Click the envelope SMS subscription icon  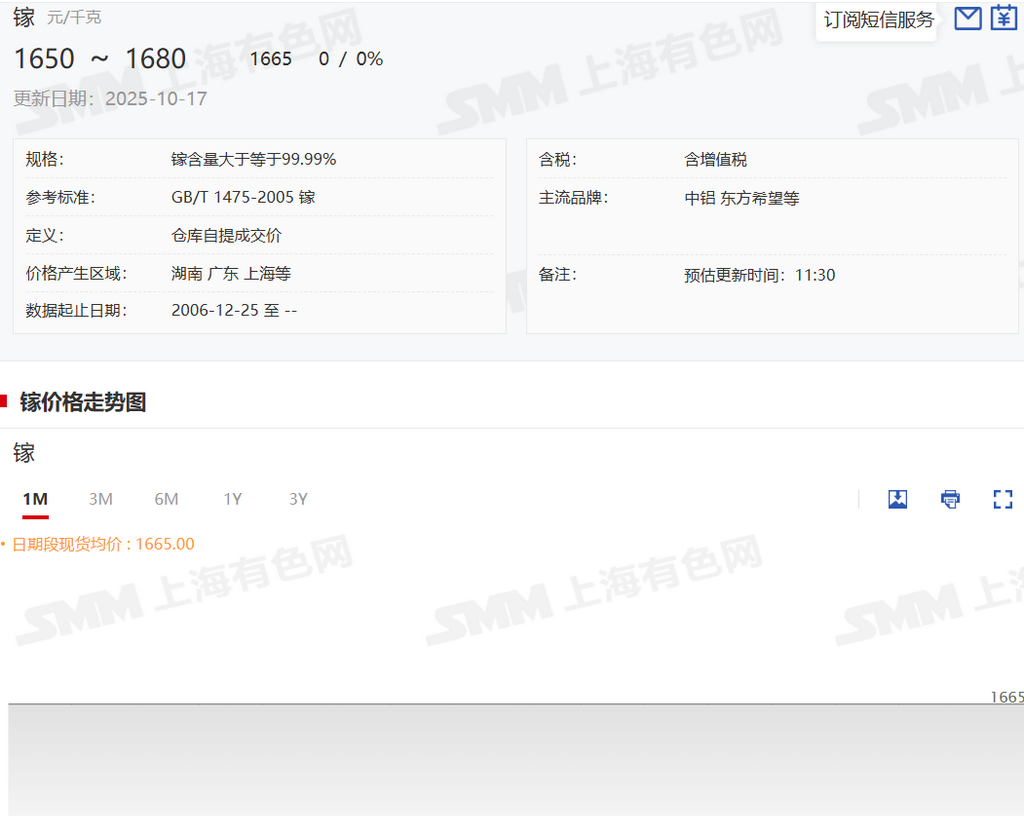[x=967, y=18]
